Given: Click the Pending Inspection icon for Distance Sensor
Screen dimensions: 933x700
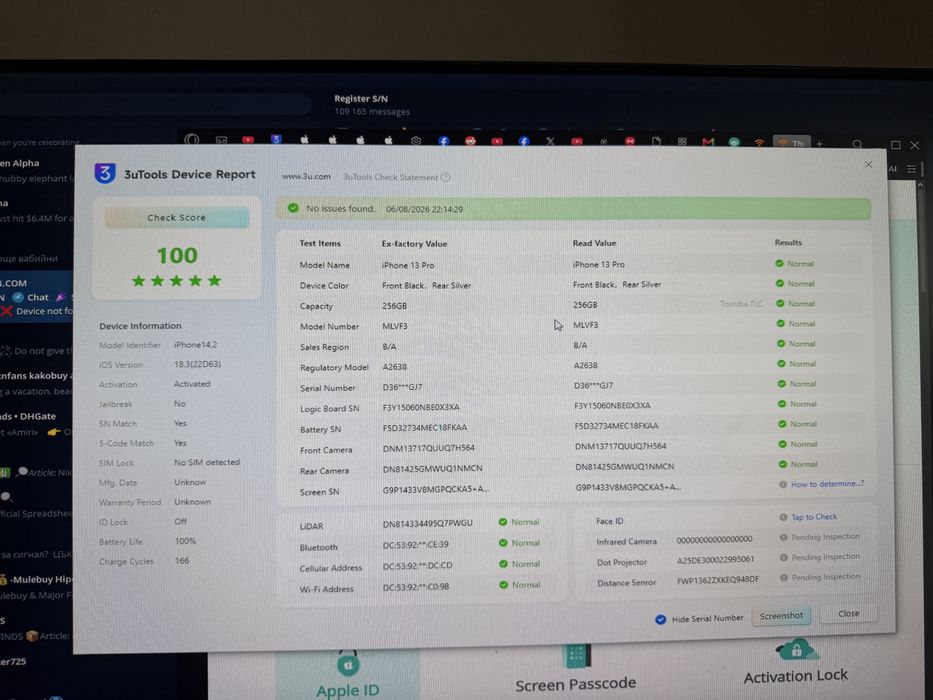Looking at the screenshot, I should click(x=784, y=577).
